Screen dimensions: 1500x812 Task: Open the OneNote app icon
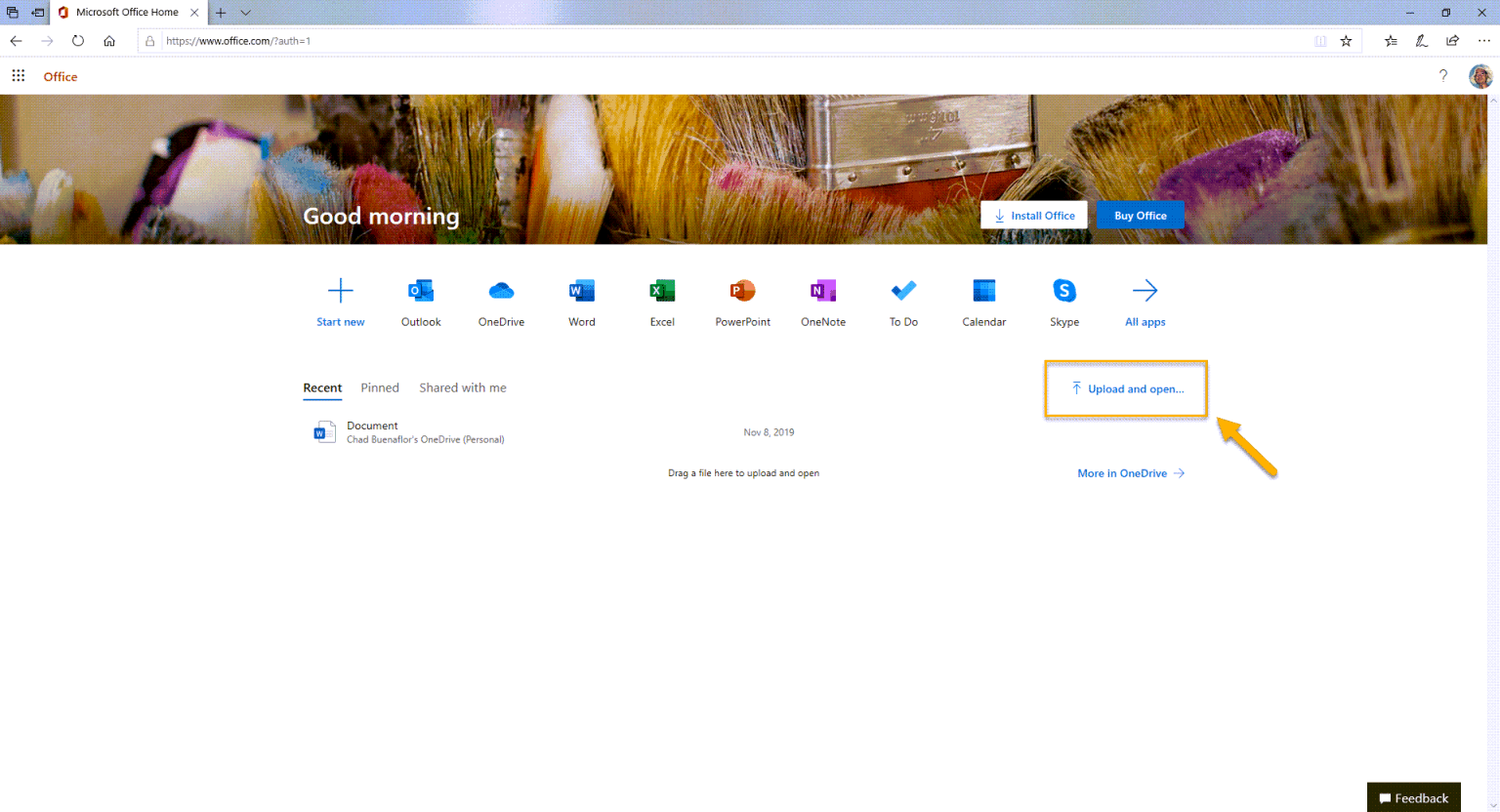pyautogui.click(x=822, y=298)
